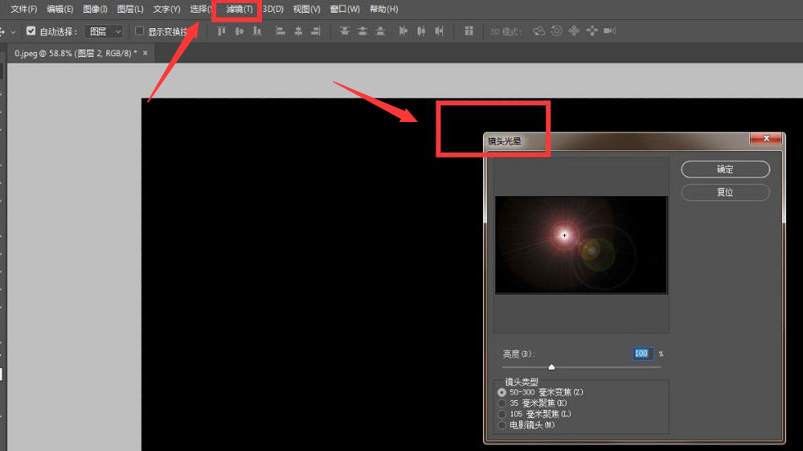Select the 35 毫米聚焦 lens type

(x=502, y=403)
